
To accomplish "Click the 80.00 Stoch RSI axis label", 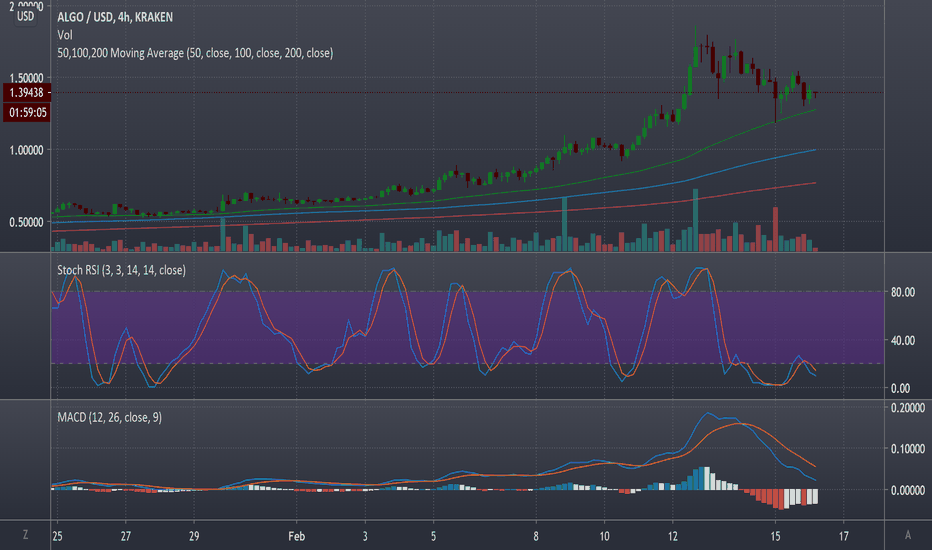I will point(902,292).
